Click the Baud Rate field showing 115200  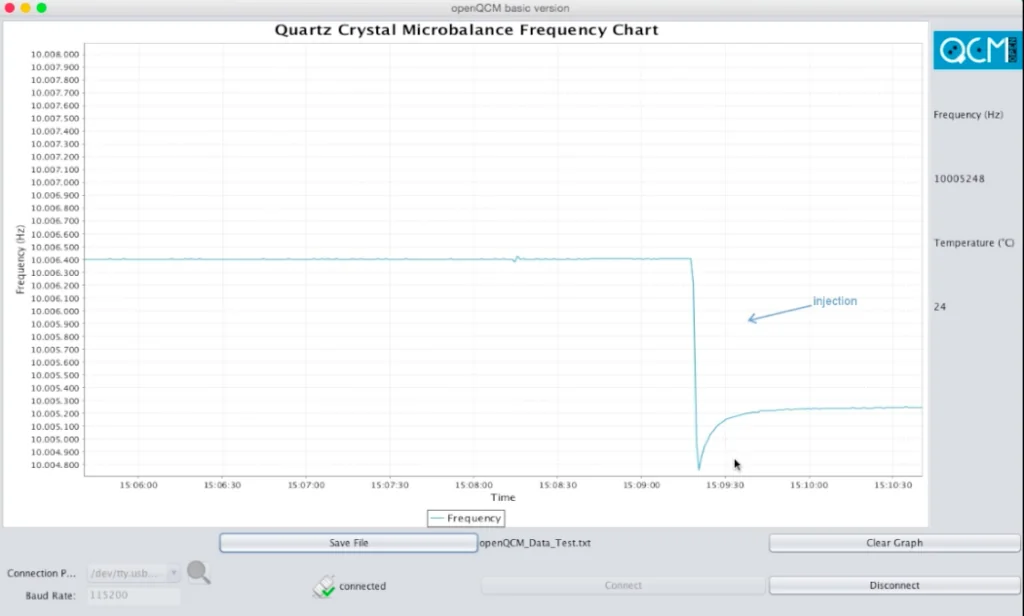[133, 595]
